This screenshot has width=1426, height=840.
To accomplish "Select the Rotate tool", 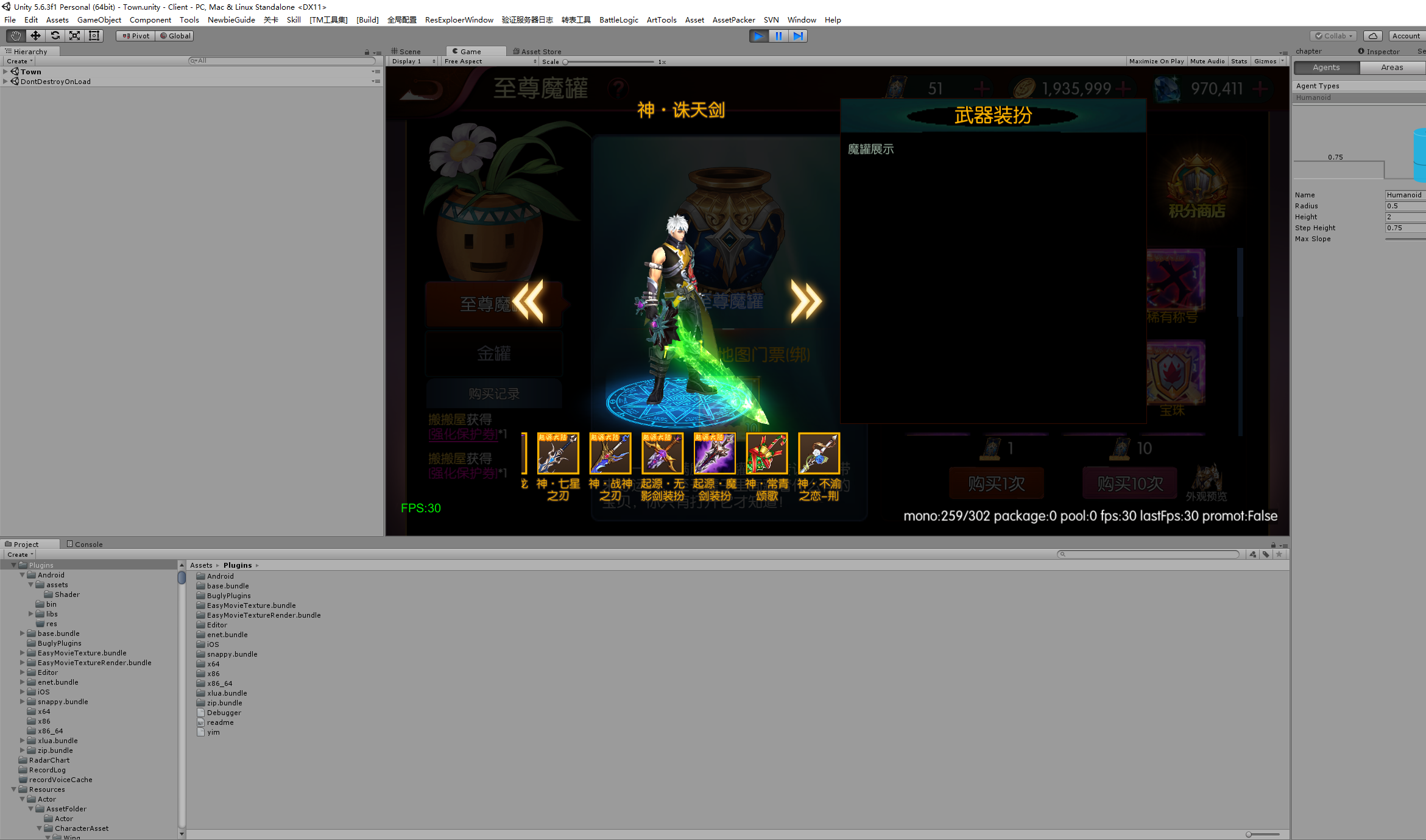I will tap(55, 36).
